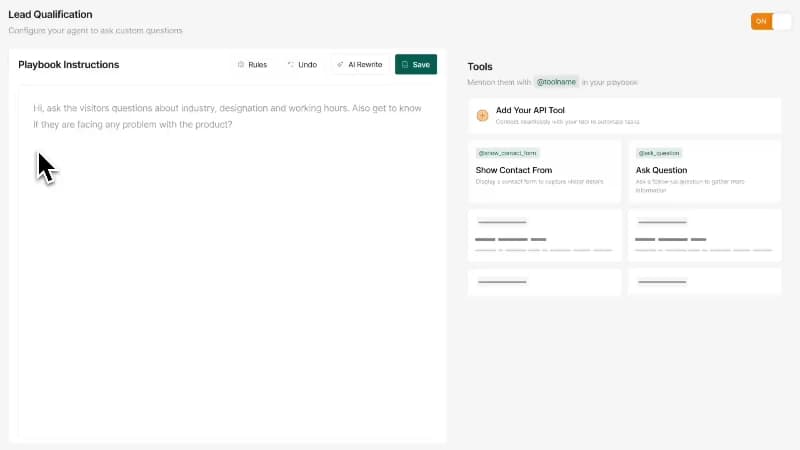Viewport: 800px width, 450px height.
Task: Save the playbook instructions
Action: 416,65
